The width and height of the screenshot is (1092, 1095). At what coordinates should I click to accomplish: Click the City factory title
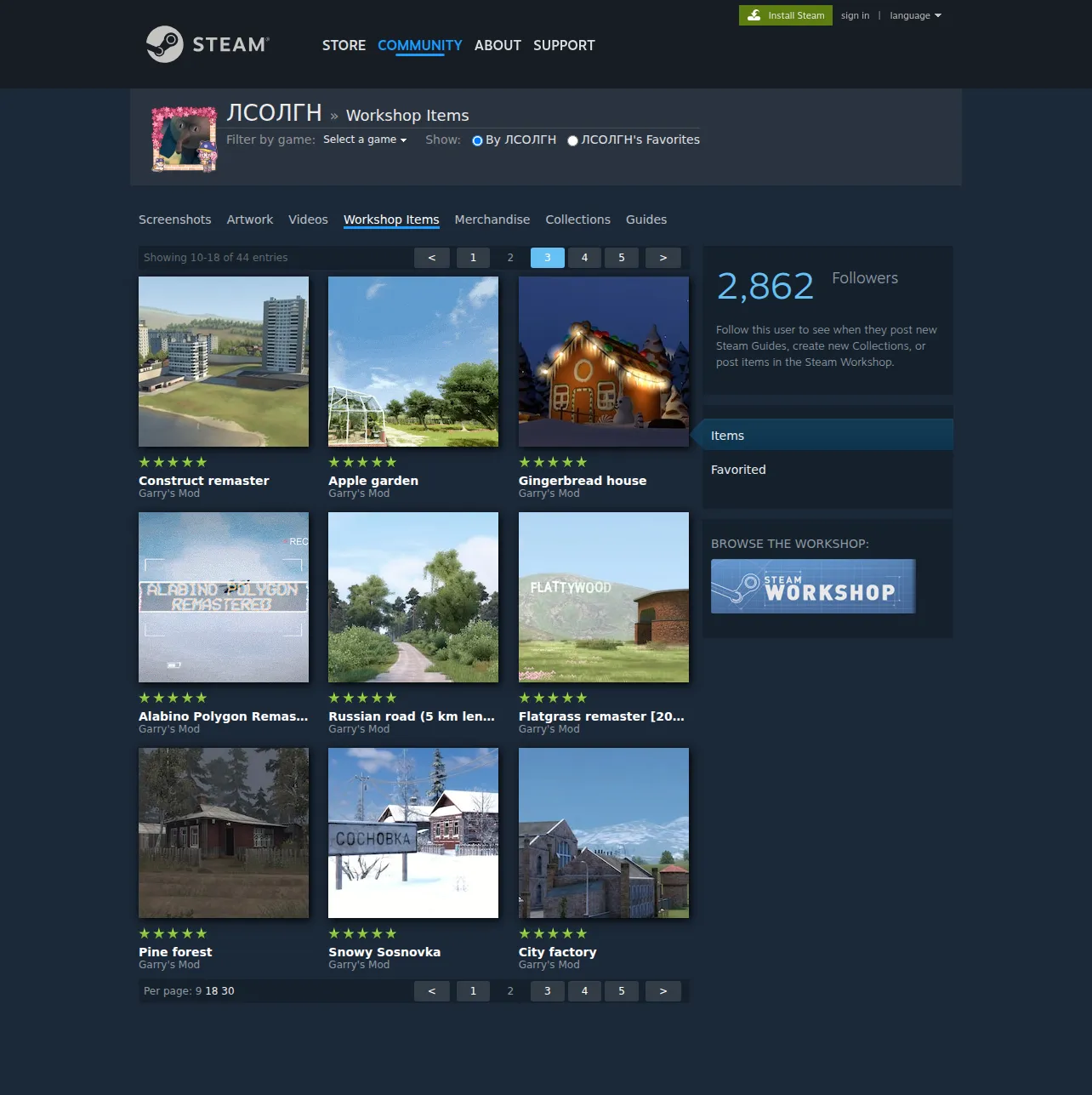point(558,952)
